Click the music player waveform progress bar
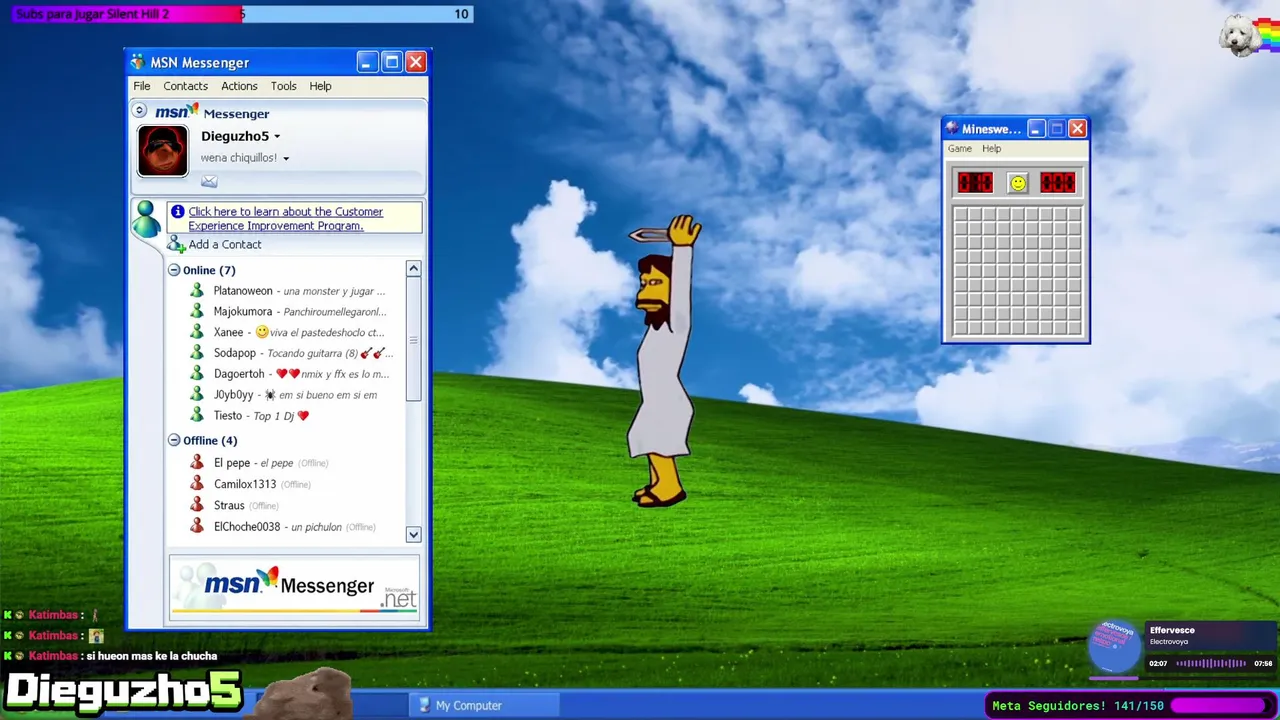Image resolution: width=1280 pixels, height=720 pixels. (1211, 664)
